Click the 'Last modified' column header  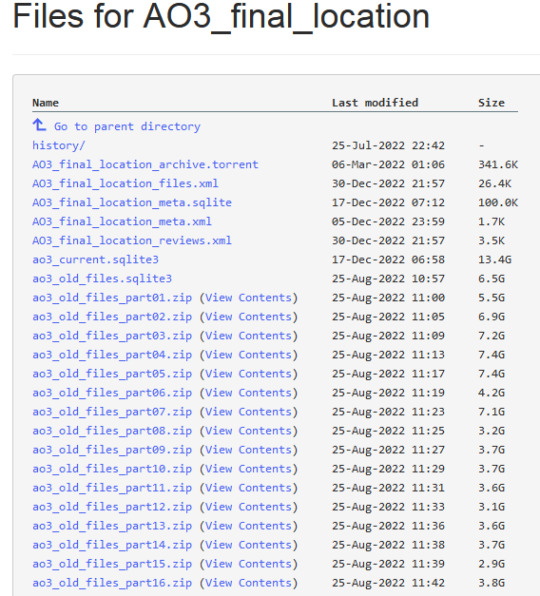(x=375, y=103)
